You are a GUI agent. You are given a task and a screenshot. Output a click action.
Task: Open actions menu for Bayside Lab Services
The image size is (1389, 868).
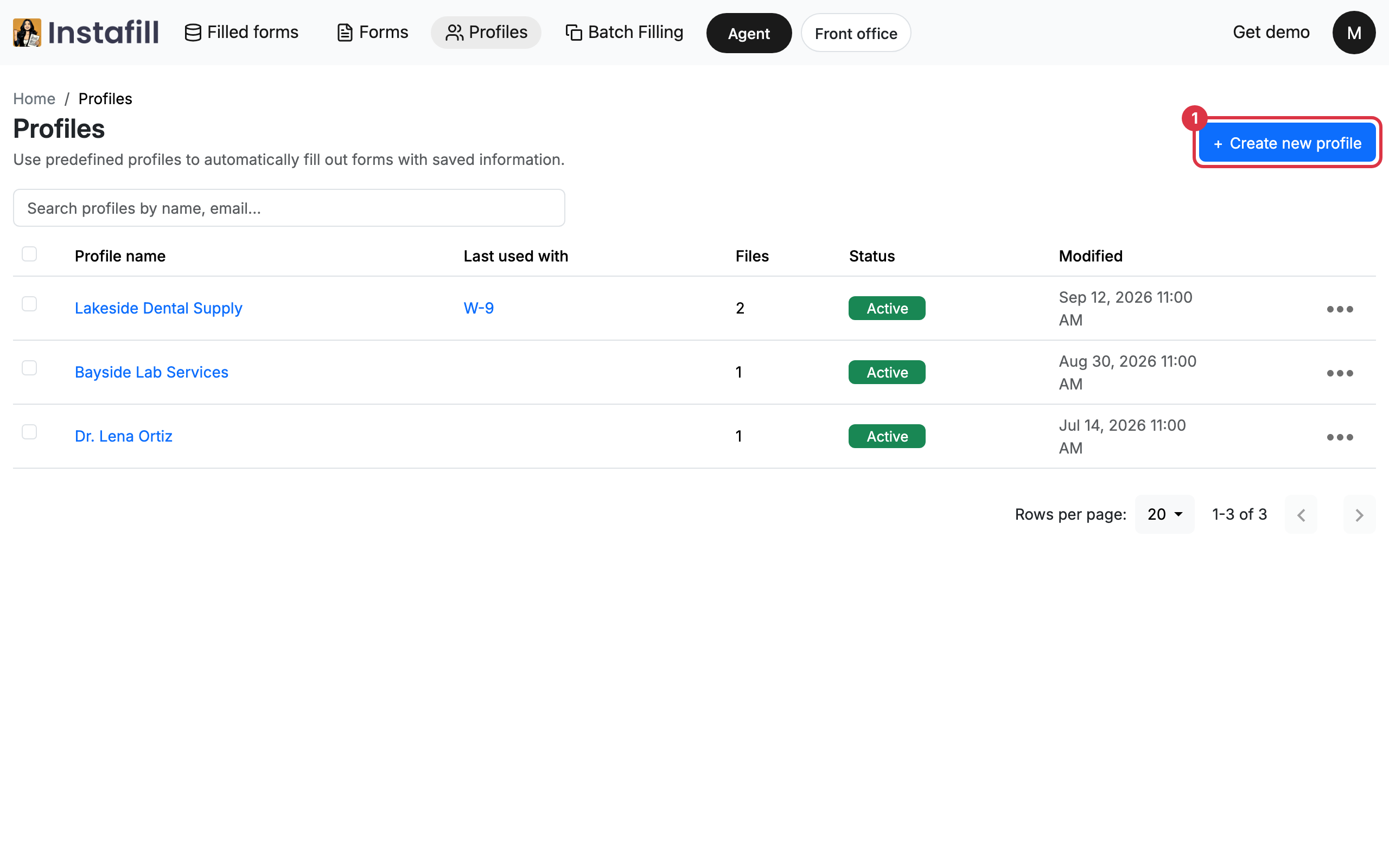(1340, 373)
